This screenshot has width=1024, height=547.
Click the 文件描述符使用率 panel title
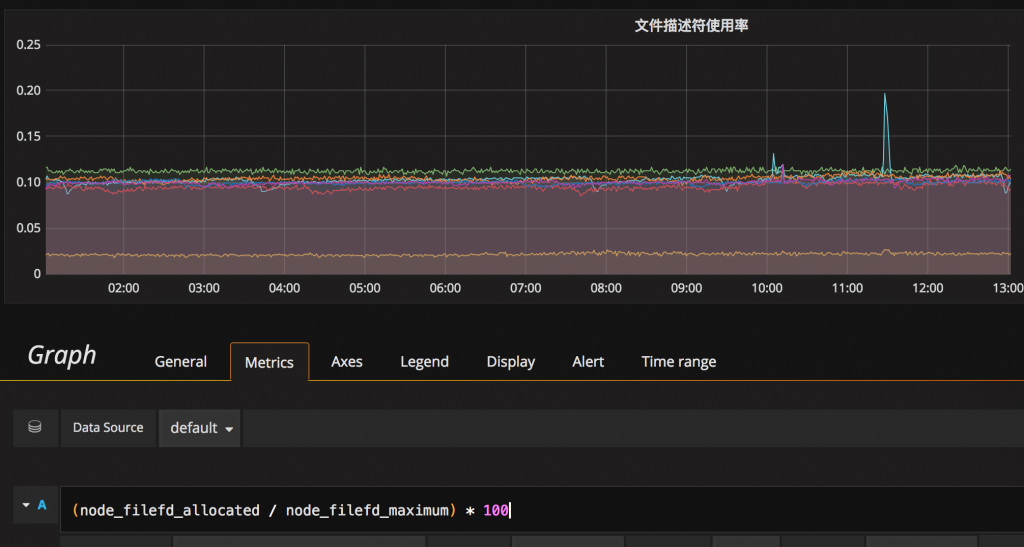691,26
